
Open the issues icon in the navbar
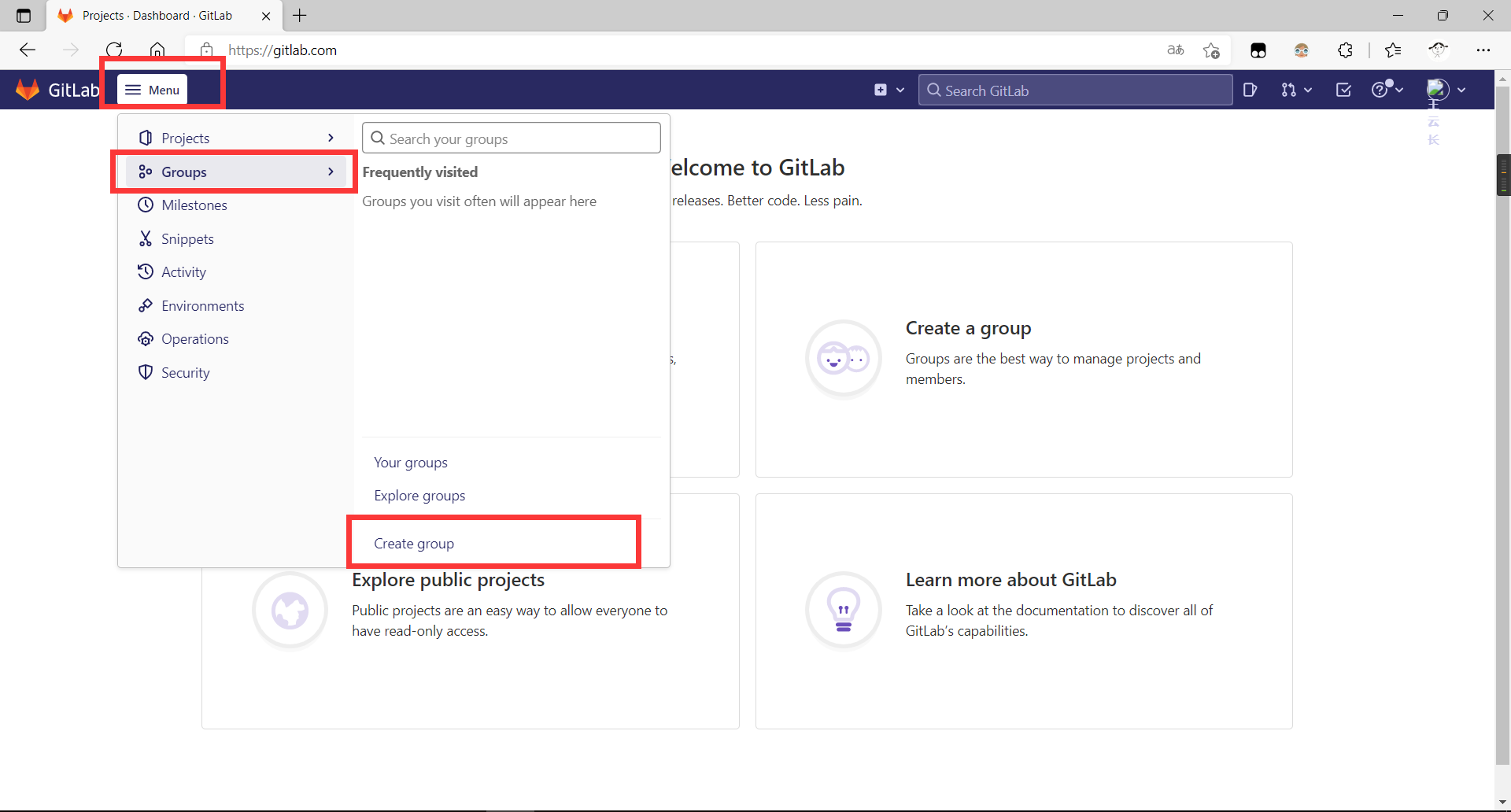(1250, 90)
